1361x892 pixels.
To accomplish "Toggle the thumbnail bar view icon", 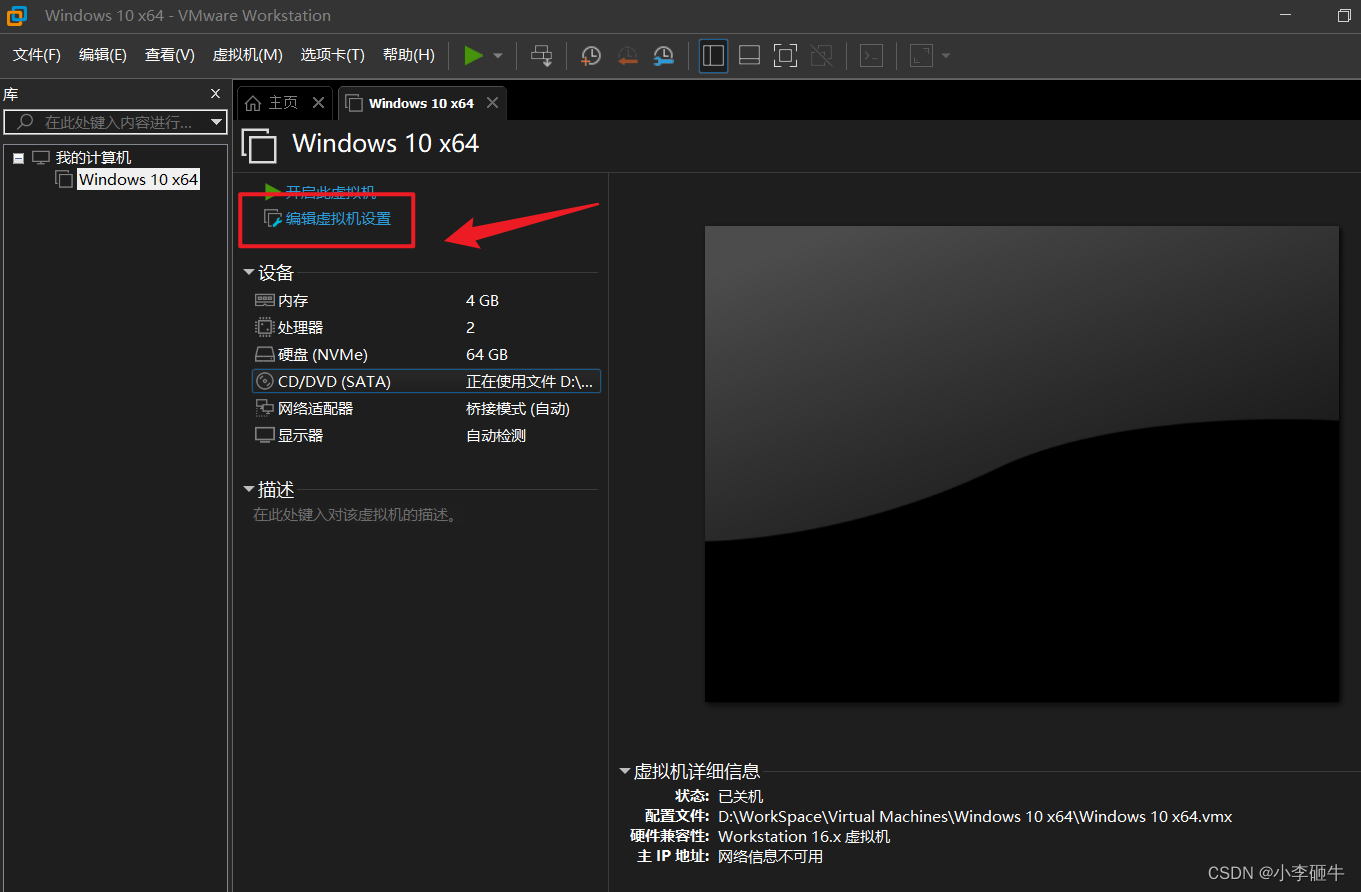I will tap(750, 55).
